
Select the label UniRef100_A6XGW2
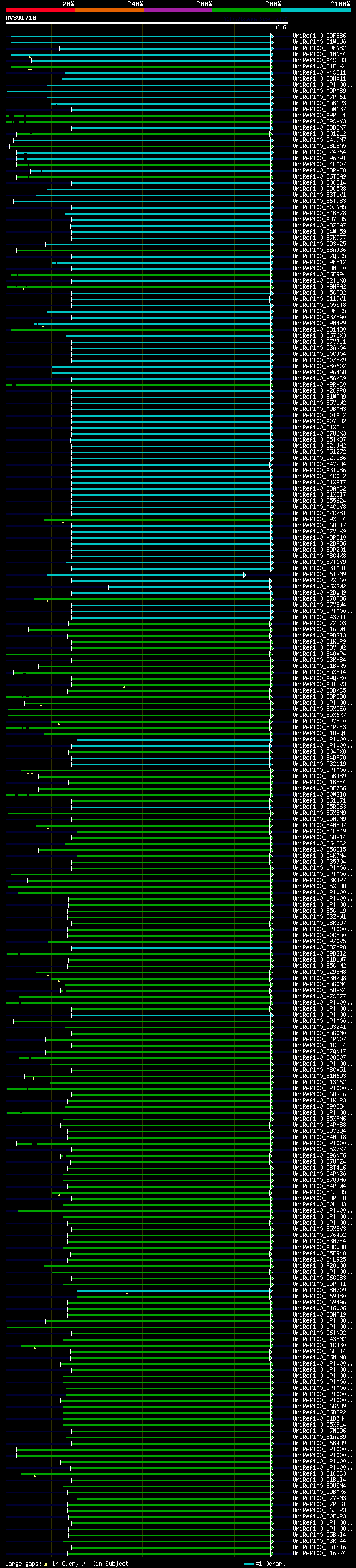319,586
